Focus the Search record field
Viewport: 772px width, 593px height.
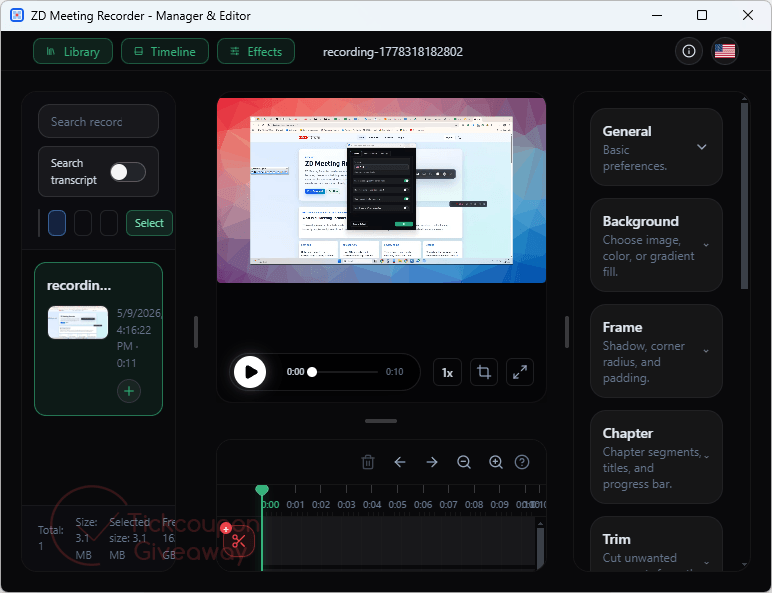[x=98, y=121]
